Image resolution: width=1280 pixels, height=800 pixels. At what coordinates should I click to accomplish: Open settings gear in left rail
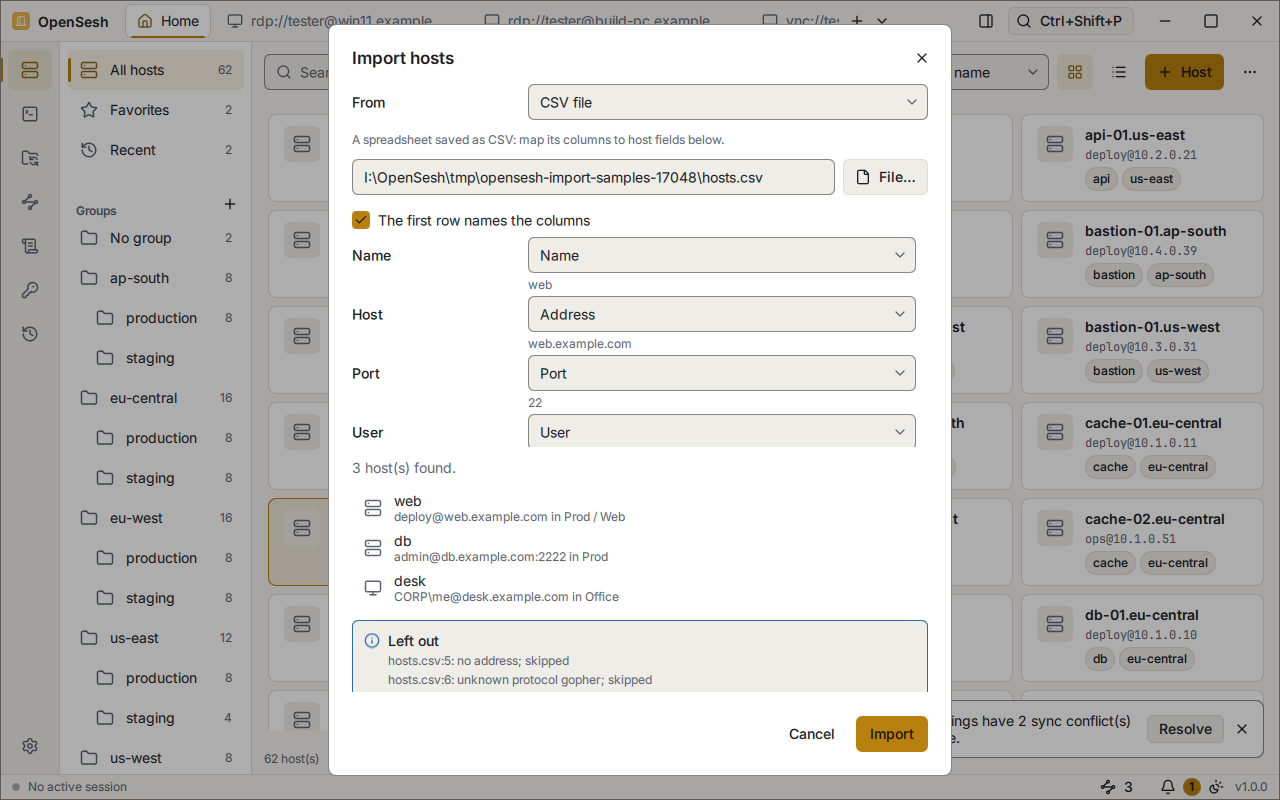[x=29, y=746]
